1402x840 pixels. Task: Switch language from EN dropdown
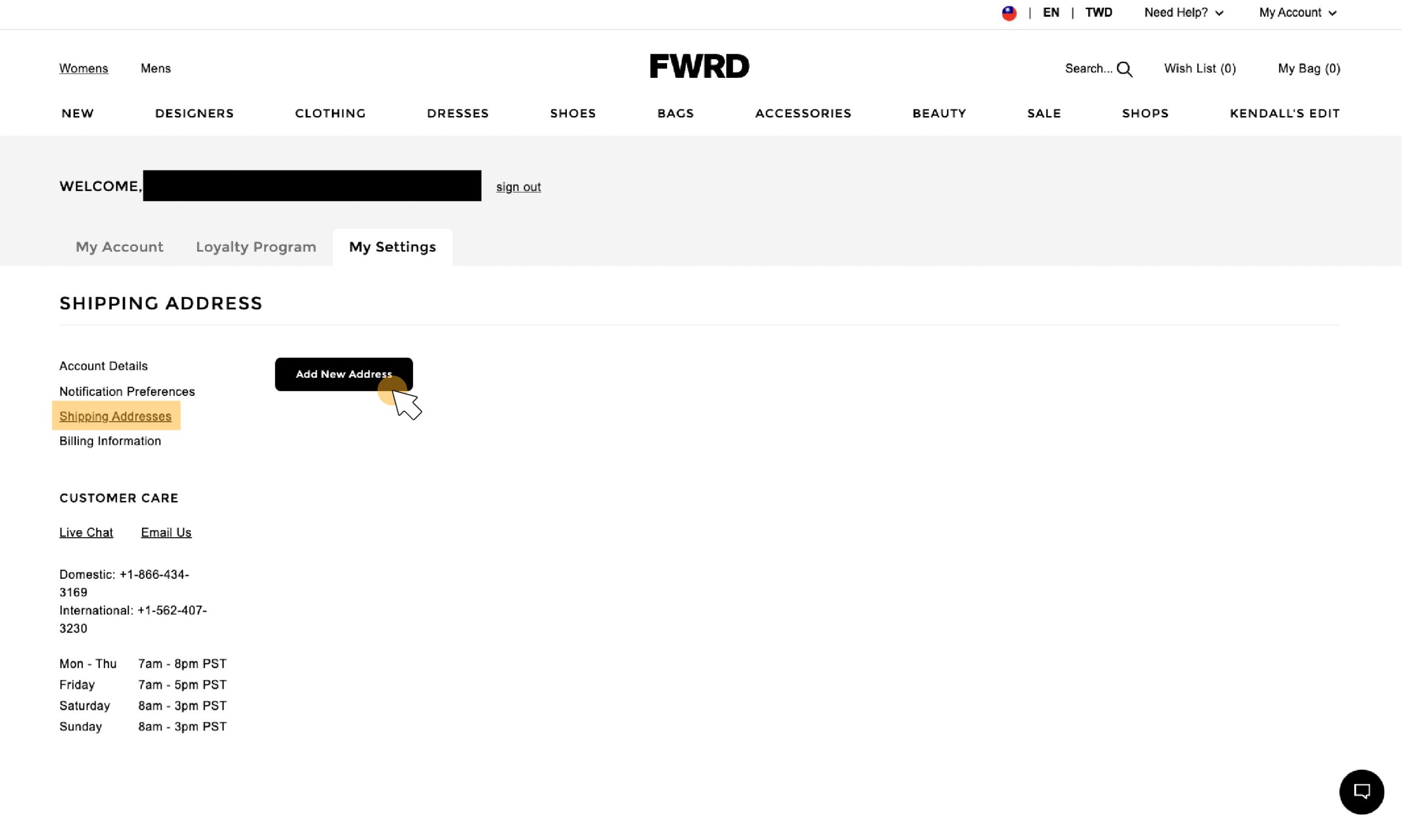point(1050,12)
